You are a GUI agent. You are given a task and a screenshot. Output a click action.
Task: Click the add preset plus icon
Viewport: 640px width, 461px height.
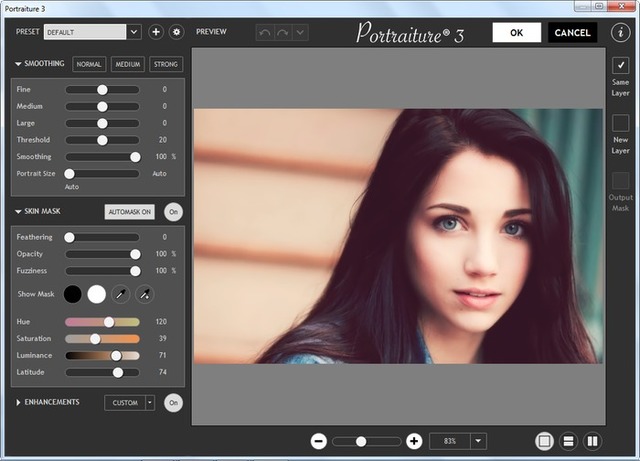tap(156, 32)
